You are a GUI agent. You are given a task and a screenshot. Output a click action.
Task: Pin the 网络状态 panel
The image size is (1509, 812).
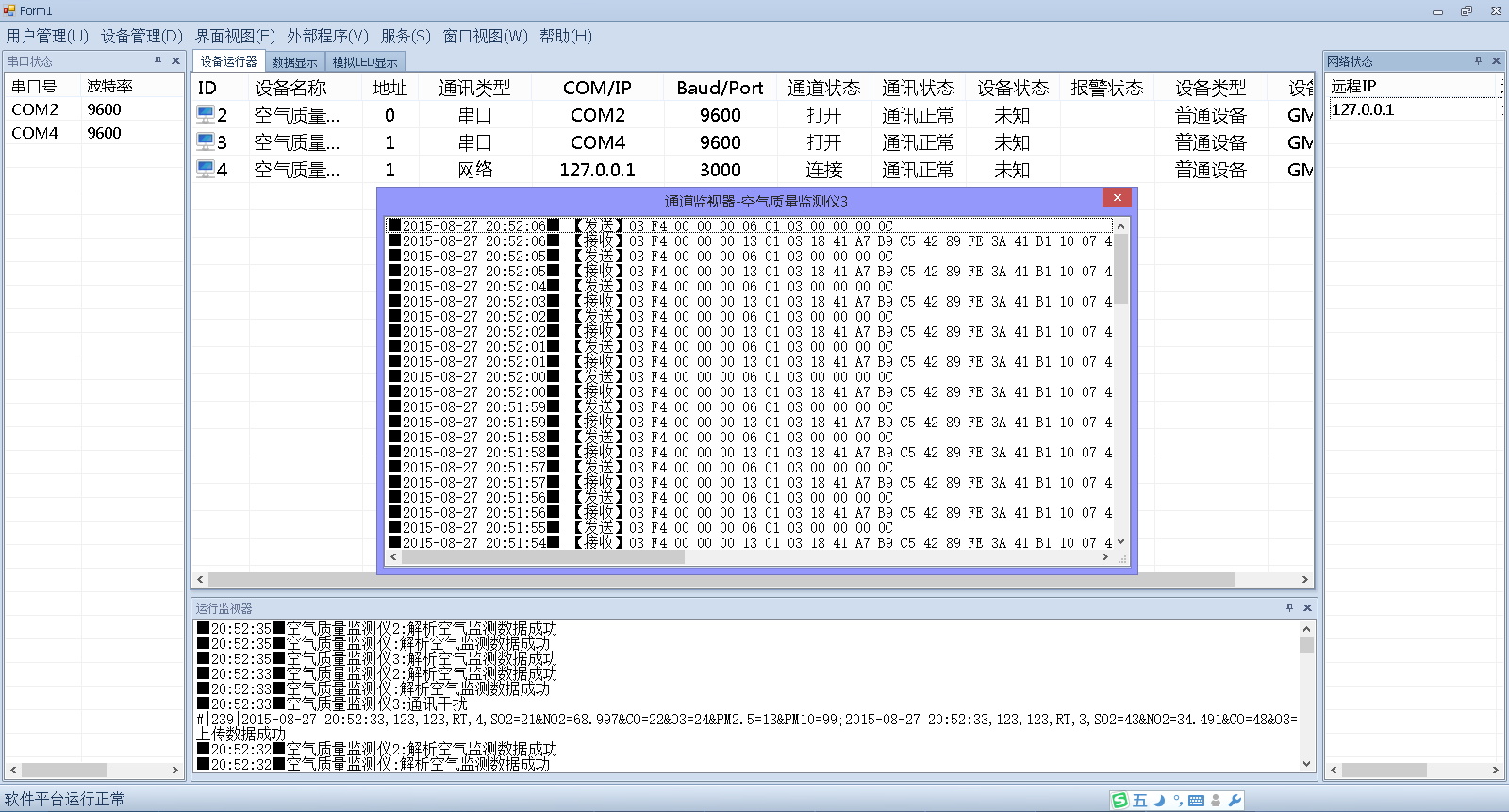pyautogui.click(x=1478, y=60)
